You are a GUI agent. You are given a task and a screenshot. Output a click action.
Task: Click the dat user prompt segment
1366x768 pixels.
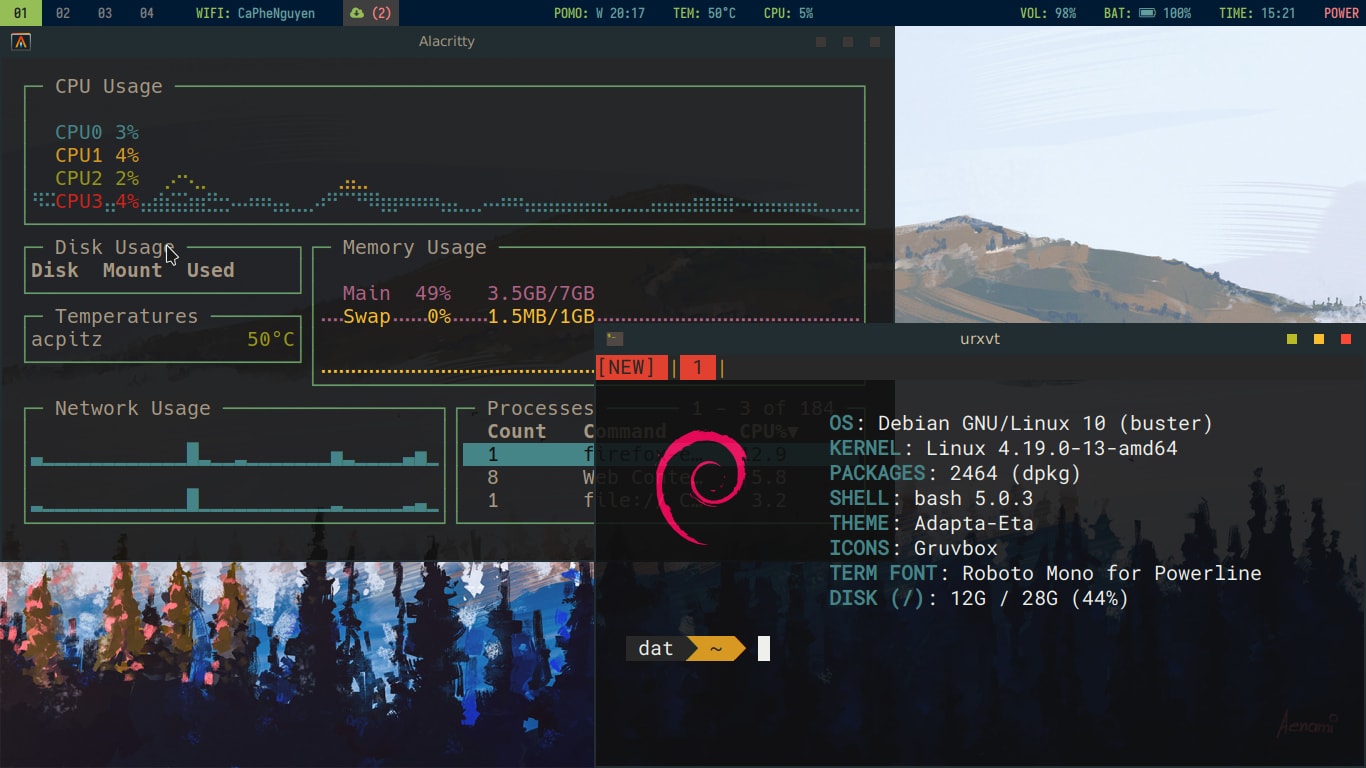(x=656, y=648)
